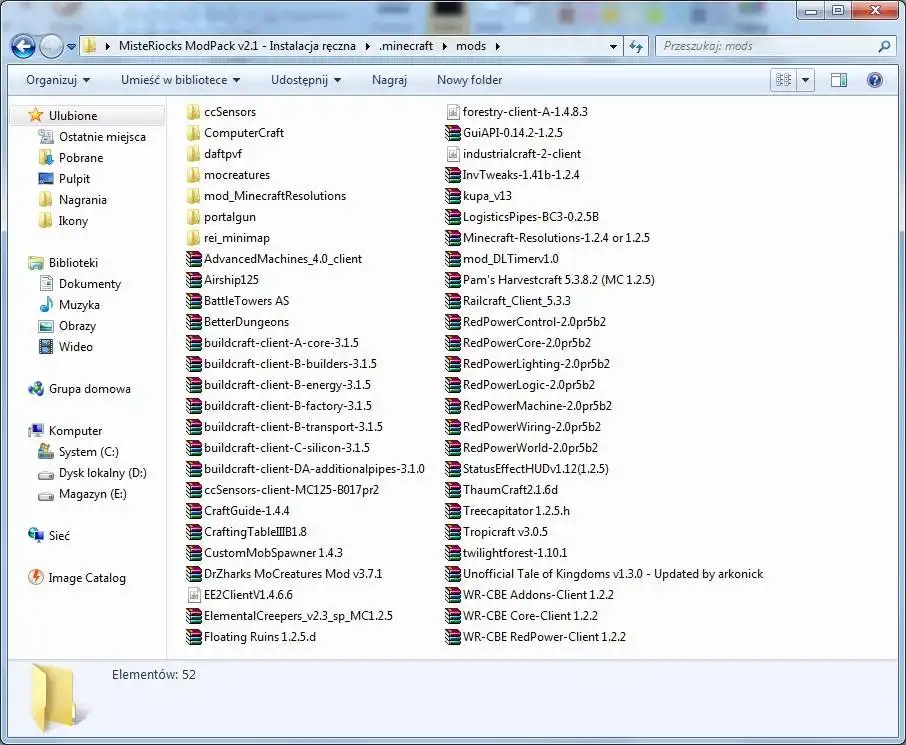Click the Sieć network icon
Viewport: 906px width, 745px height.
click(x=36, y=536)
